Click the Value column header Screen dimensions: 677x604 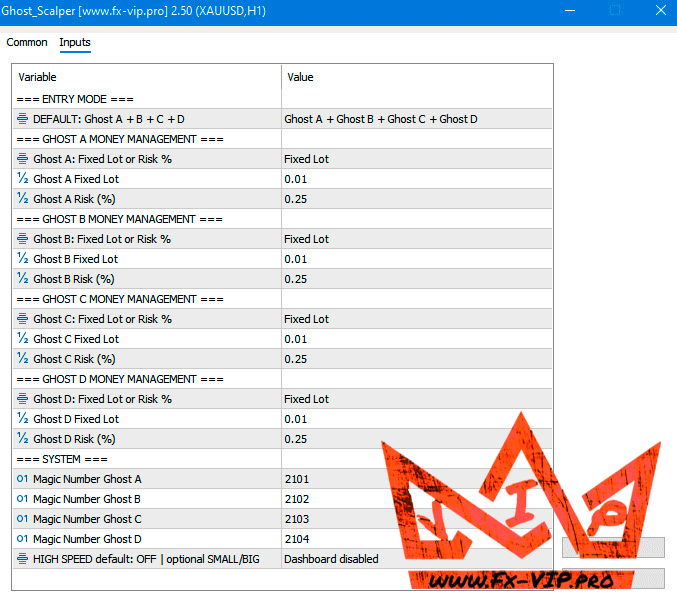coord(417,77)
